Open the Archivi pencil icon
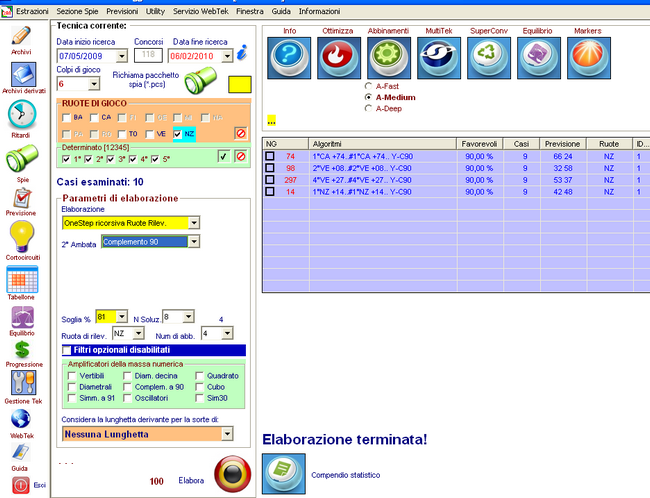 [21, 36]
